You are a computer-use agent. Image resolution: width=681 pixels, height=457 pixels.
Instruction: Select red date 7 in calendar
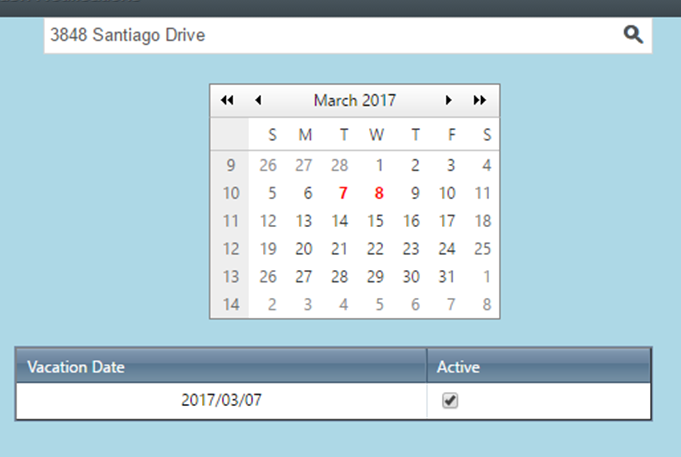343,193
